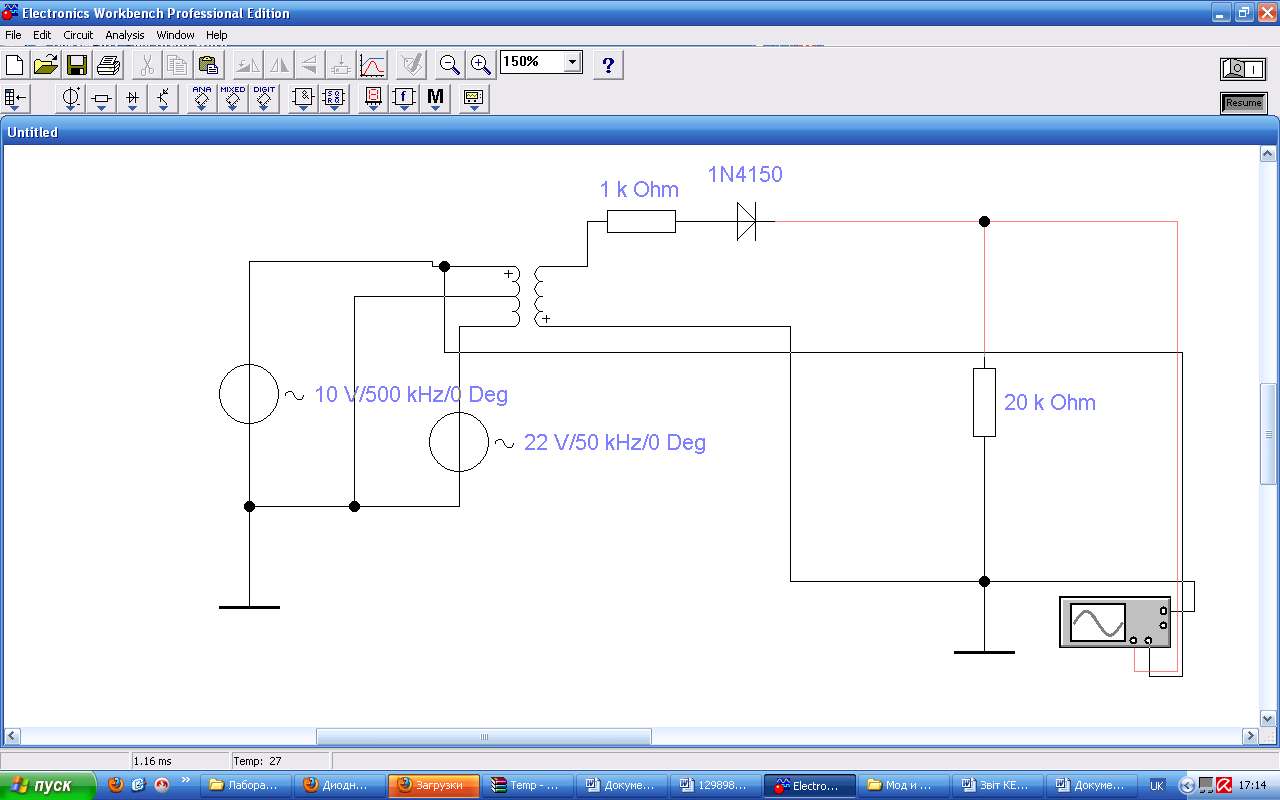Click the greyed-out Flip Horizontal icon
Image resolution: width=1280 pixels, height=800 pixels.
click(x=278, y=66)
